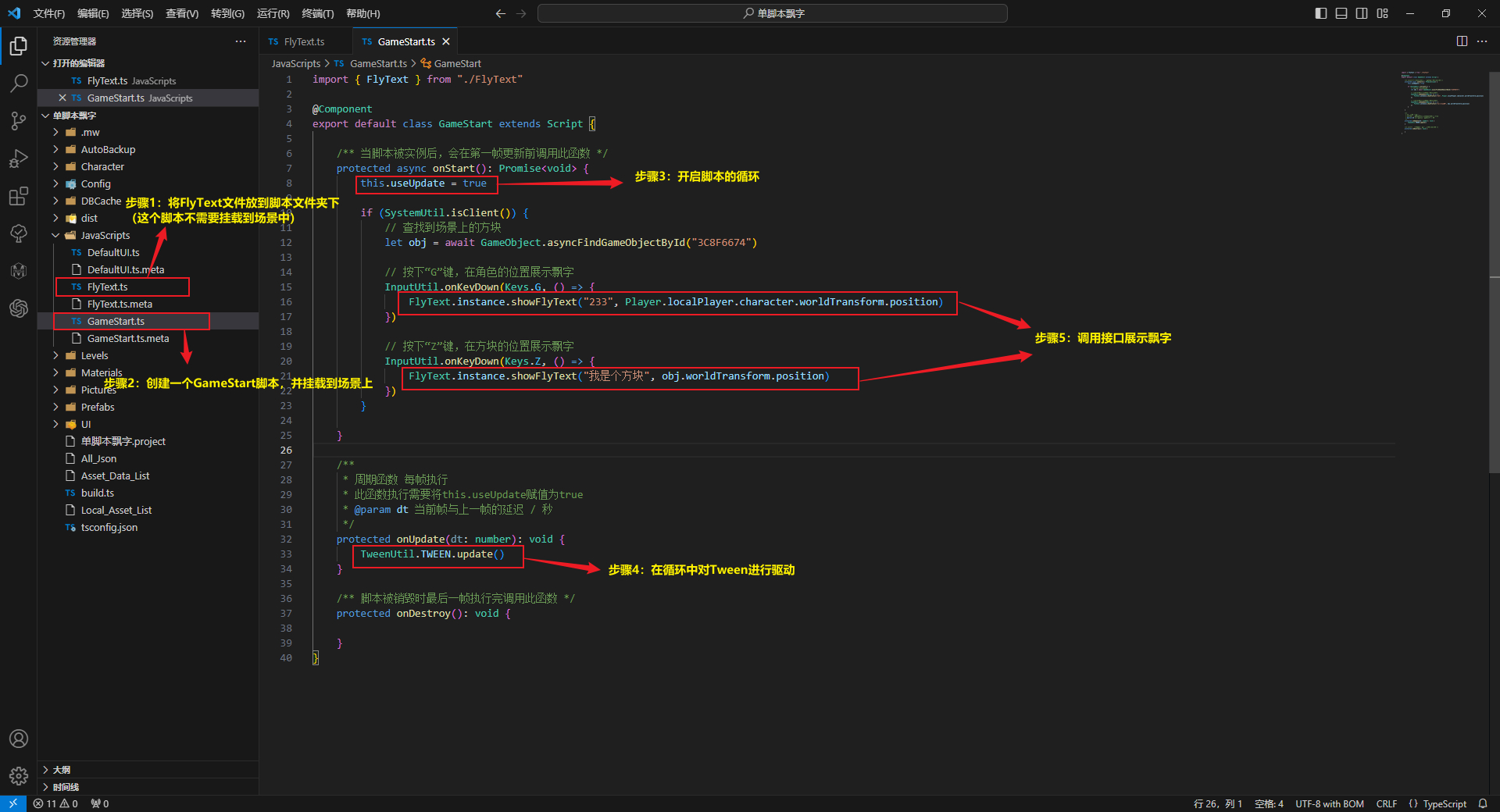The image size is (1500, 812).
Task: Open the Explorer view in activity bar
Action: point(19,46)
